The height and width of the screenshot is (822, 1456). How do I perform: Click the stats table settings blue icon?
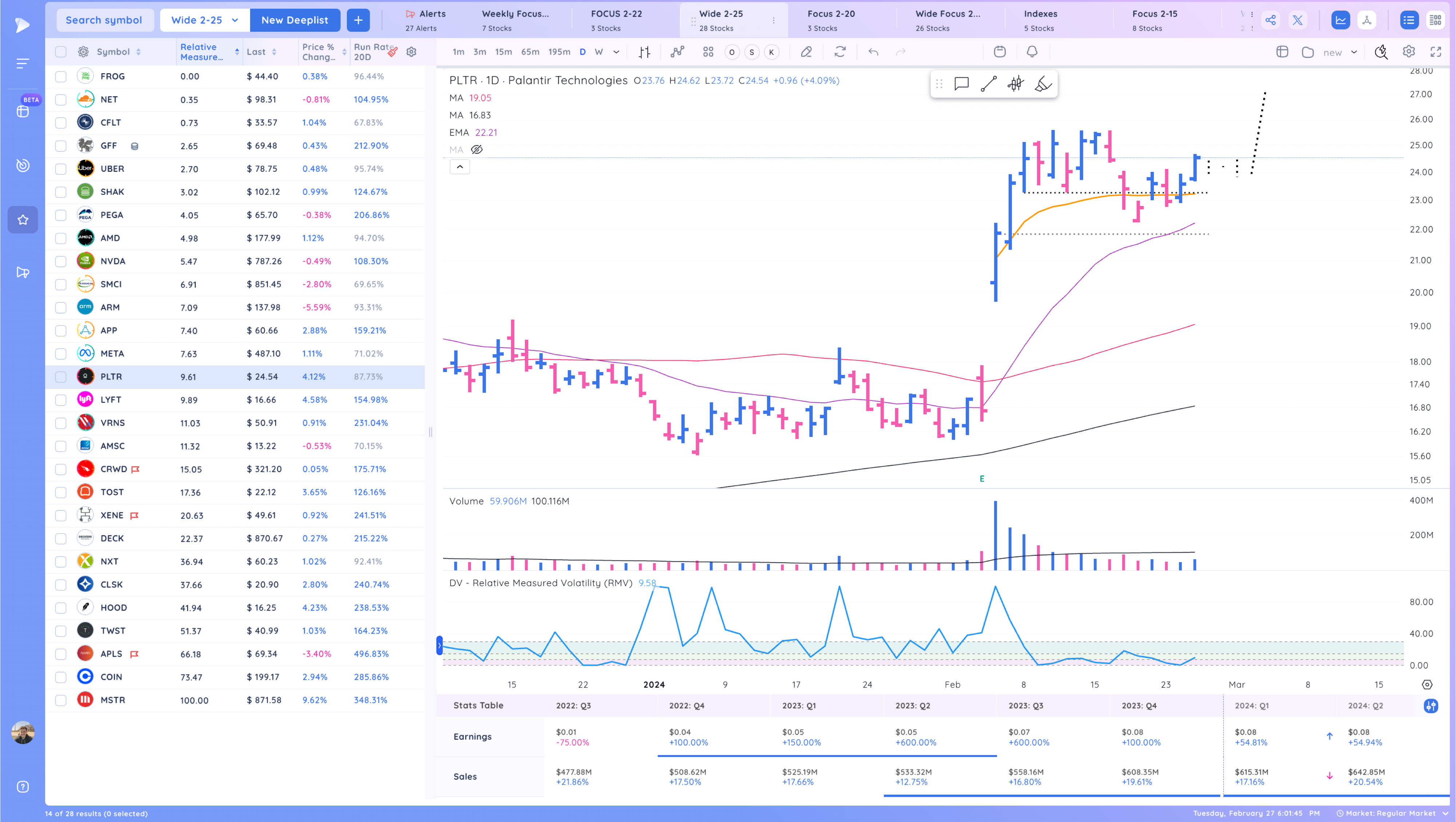(1431, 706)
